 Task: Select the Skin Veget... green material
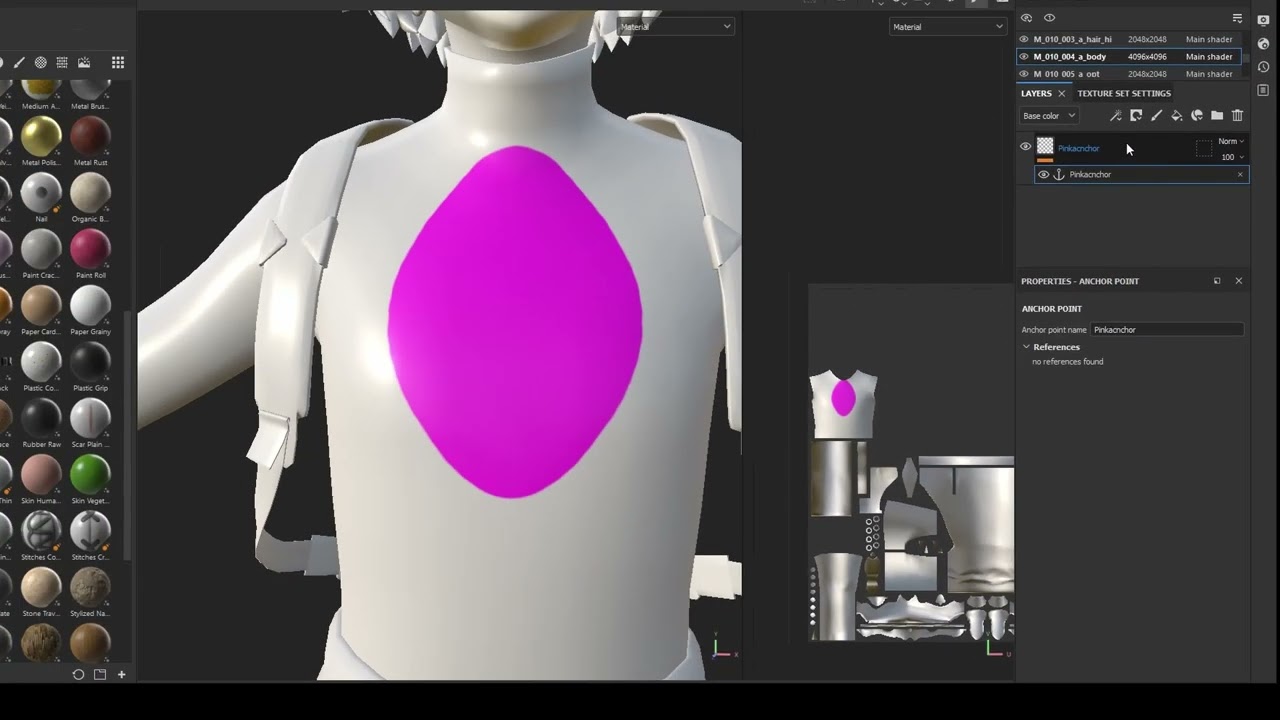[90, 474]
